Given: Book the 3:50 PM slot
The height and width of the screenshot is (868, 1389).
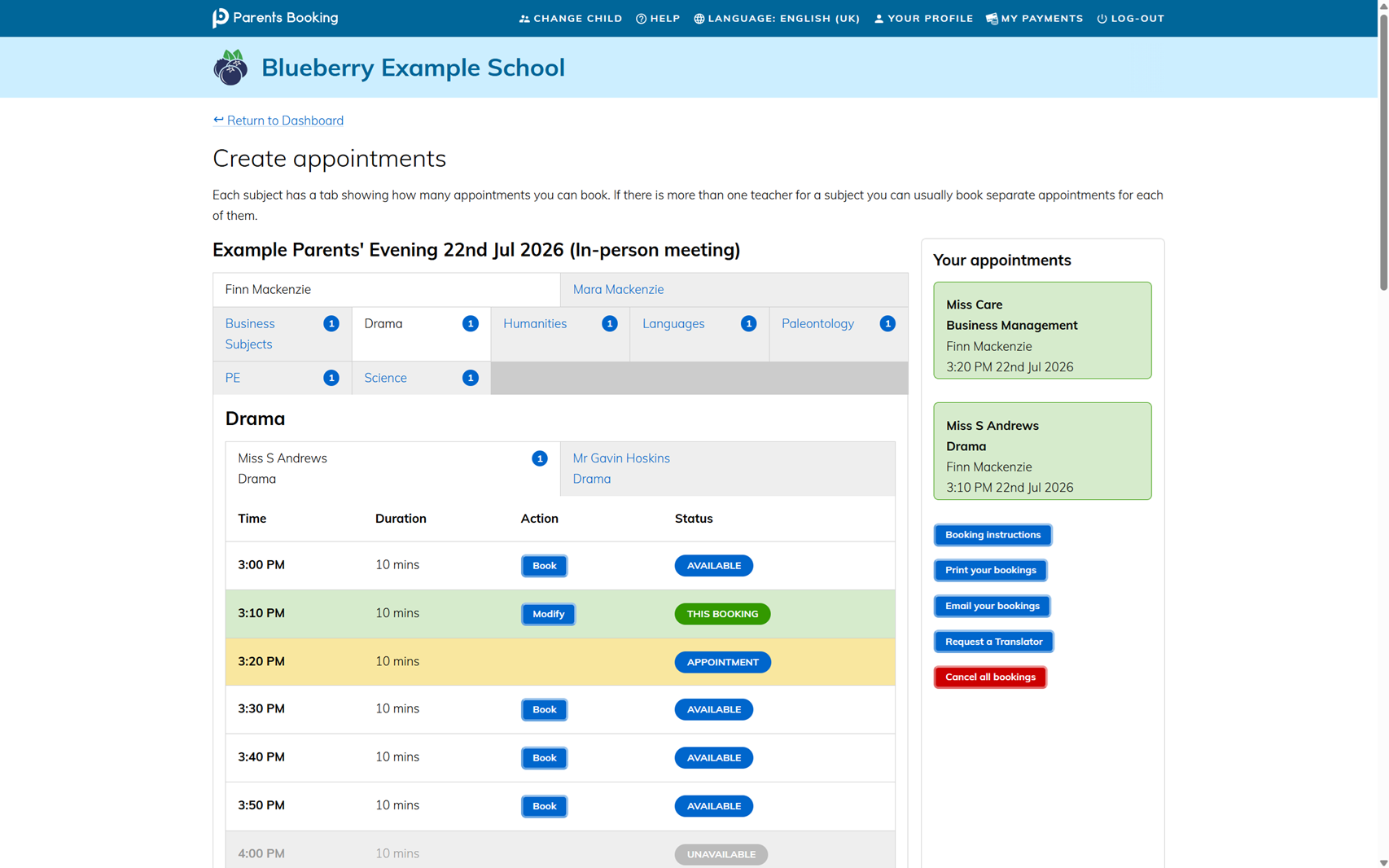Looking at the screenshot, I should click(544, 806).
